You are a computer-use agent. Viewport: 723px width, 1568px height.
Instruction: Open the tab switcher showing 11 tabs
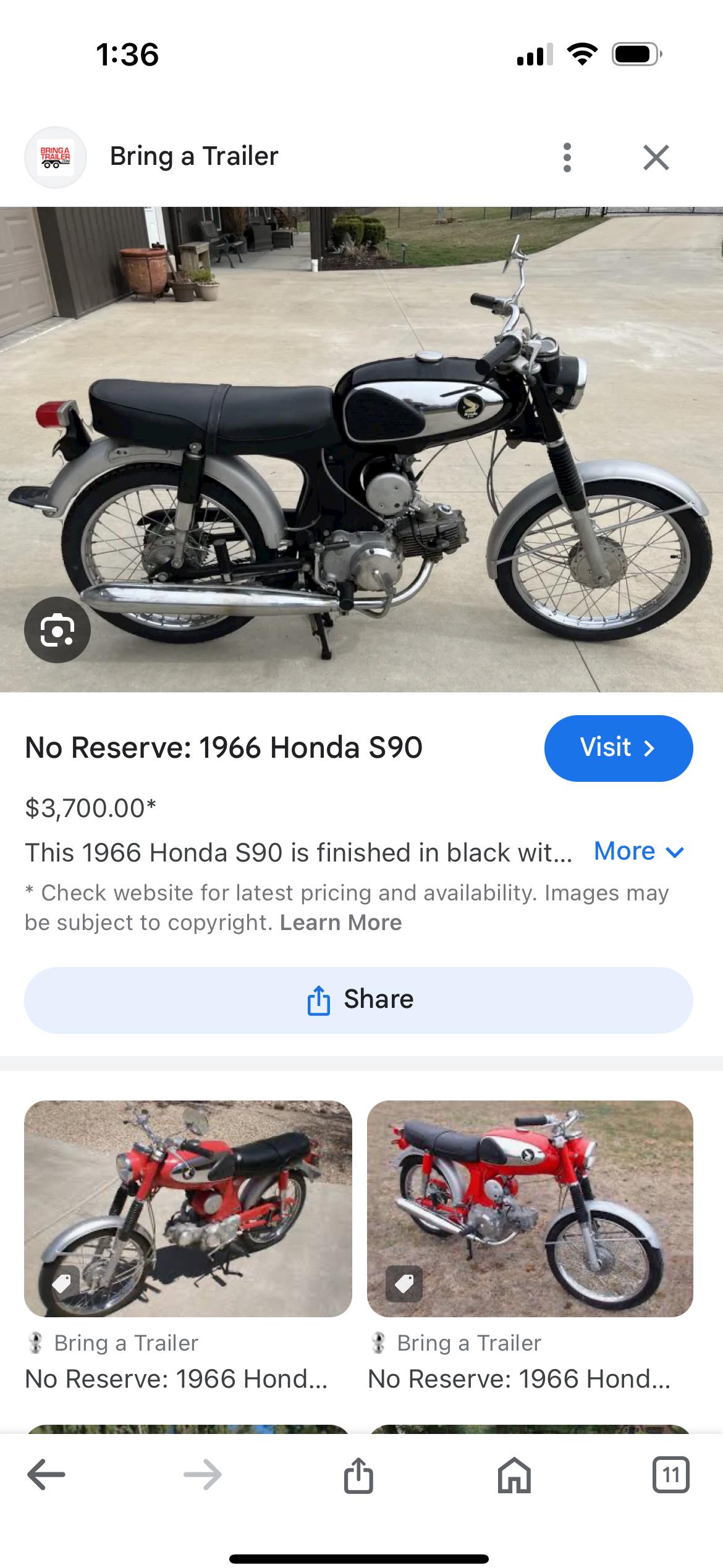point(670,1475)
